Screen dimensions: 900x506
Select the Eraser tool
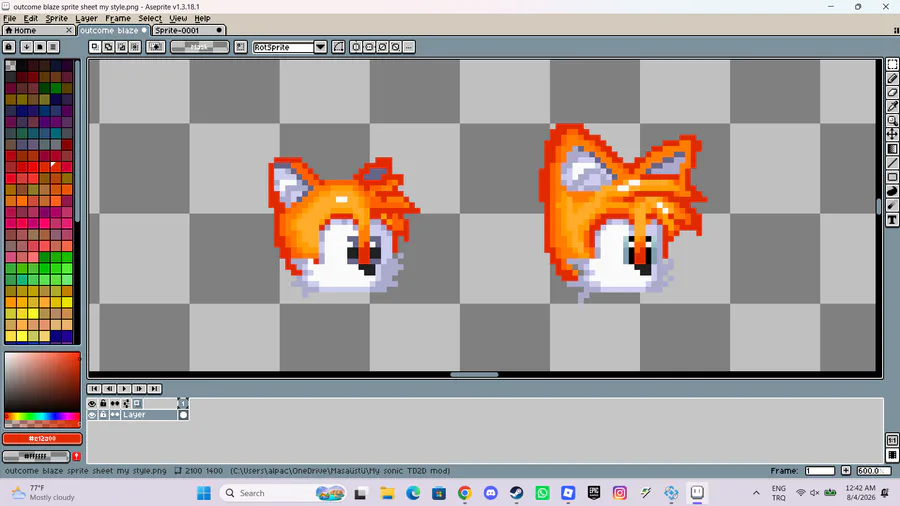pos(892,92)
